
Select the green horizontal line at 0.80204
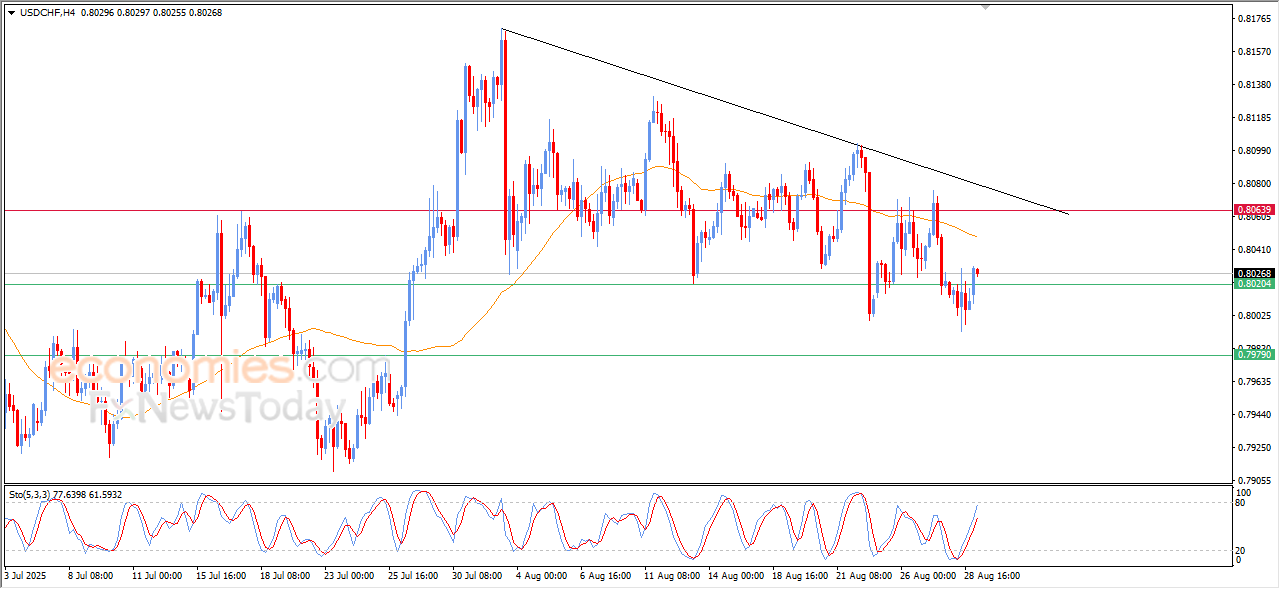pos(617,285)
